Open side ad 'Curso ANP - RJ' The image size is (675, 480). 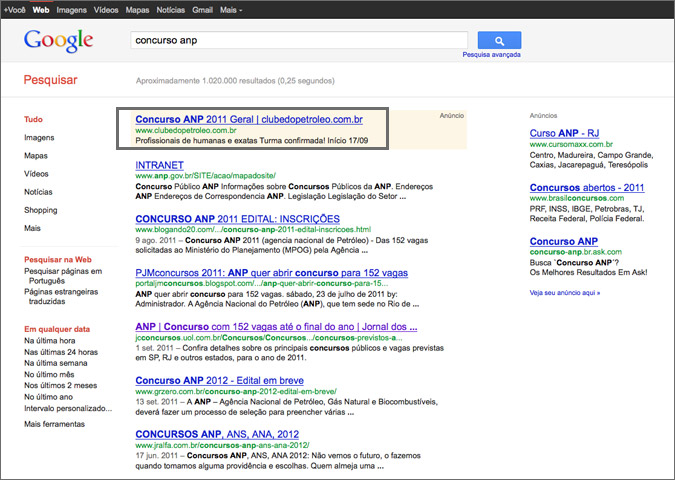564,133
